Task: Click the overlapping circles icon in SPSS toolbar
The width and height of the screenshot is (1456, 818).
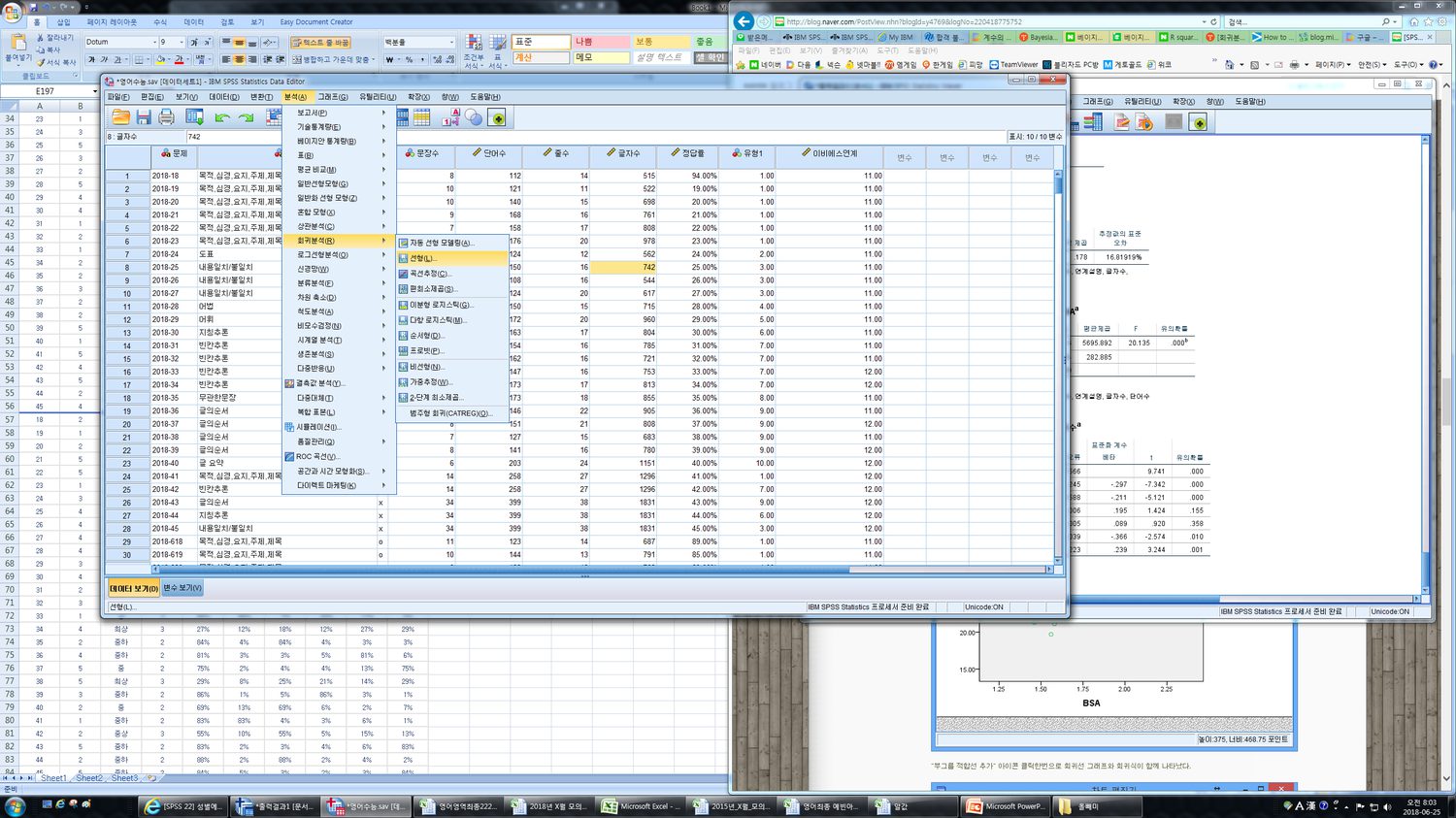Action: [x=474, y=117]
